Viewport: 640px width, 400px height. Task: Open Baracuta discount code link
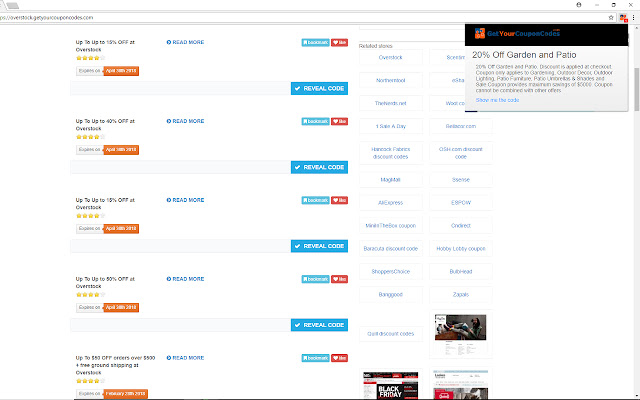(391, 248)
